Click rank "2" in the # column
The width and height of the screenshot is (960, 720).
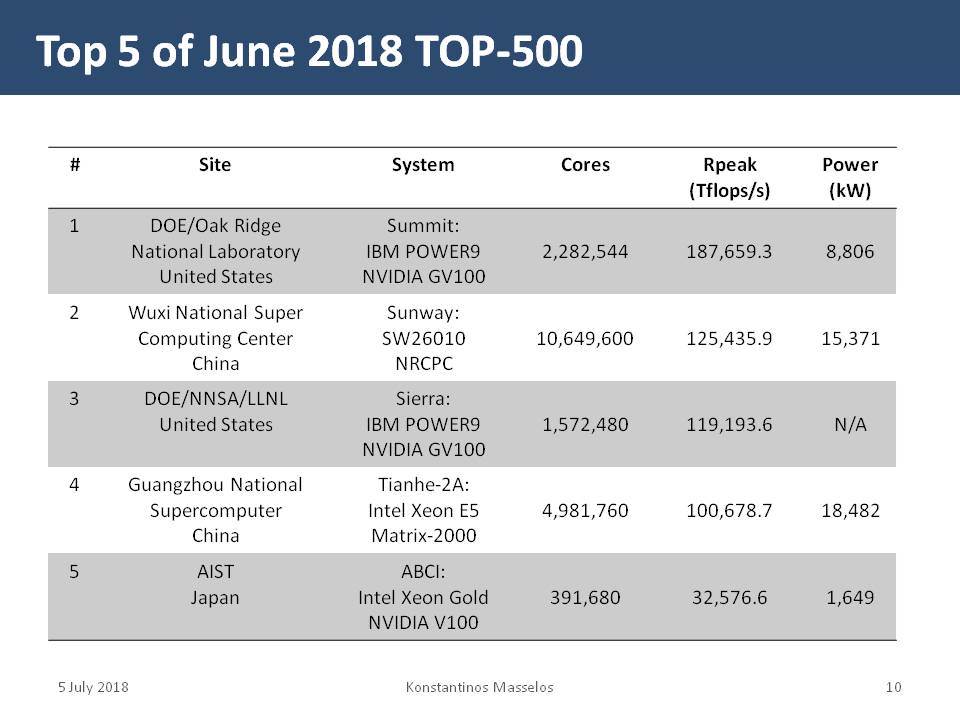[74, 313]
